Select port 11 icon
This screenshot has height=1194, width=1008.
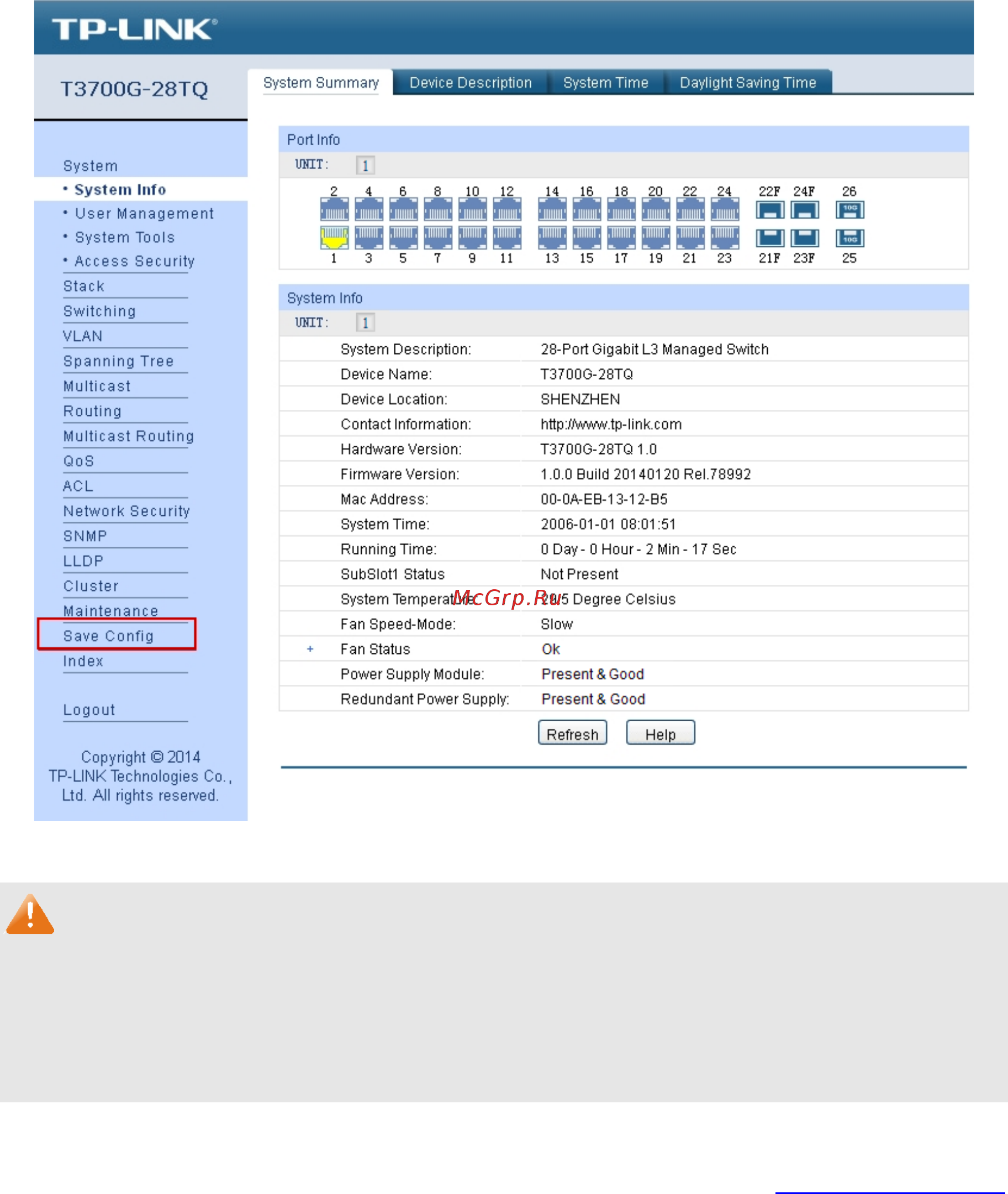507,237
